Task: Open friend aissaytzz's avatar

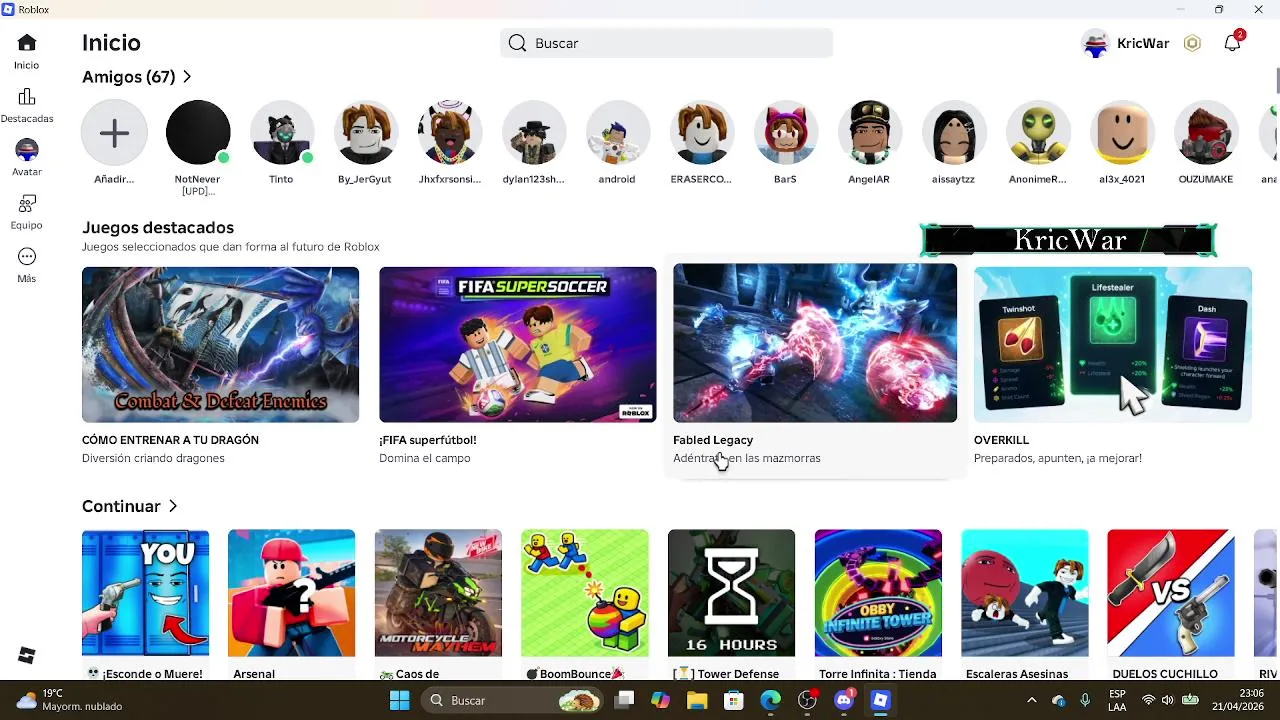Action: [954, 132]
